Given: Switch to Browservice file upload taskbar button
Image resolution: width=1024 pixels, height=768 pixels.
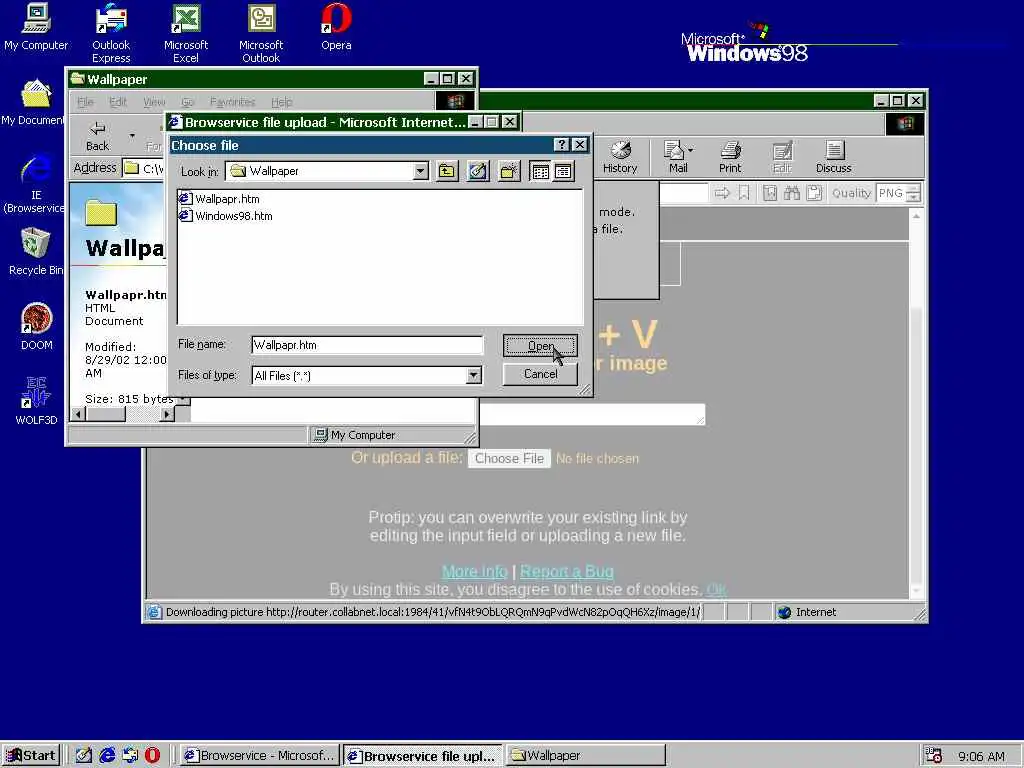Looking at the screenshot, I should coord(423,756).
